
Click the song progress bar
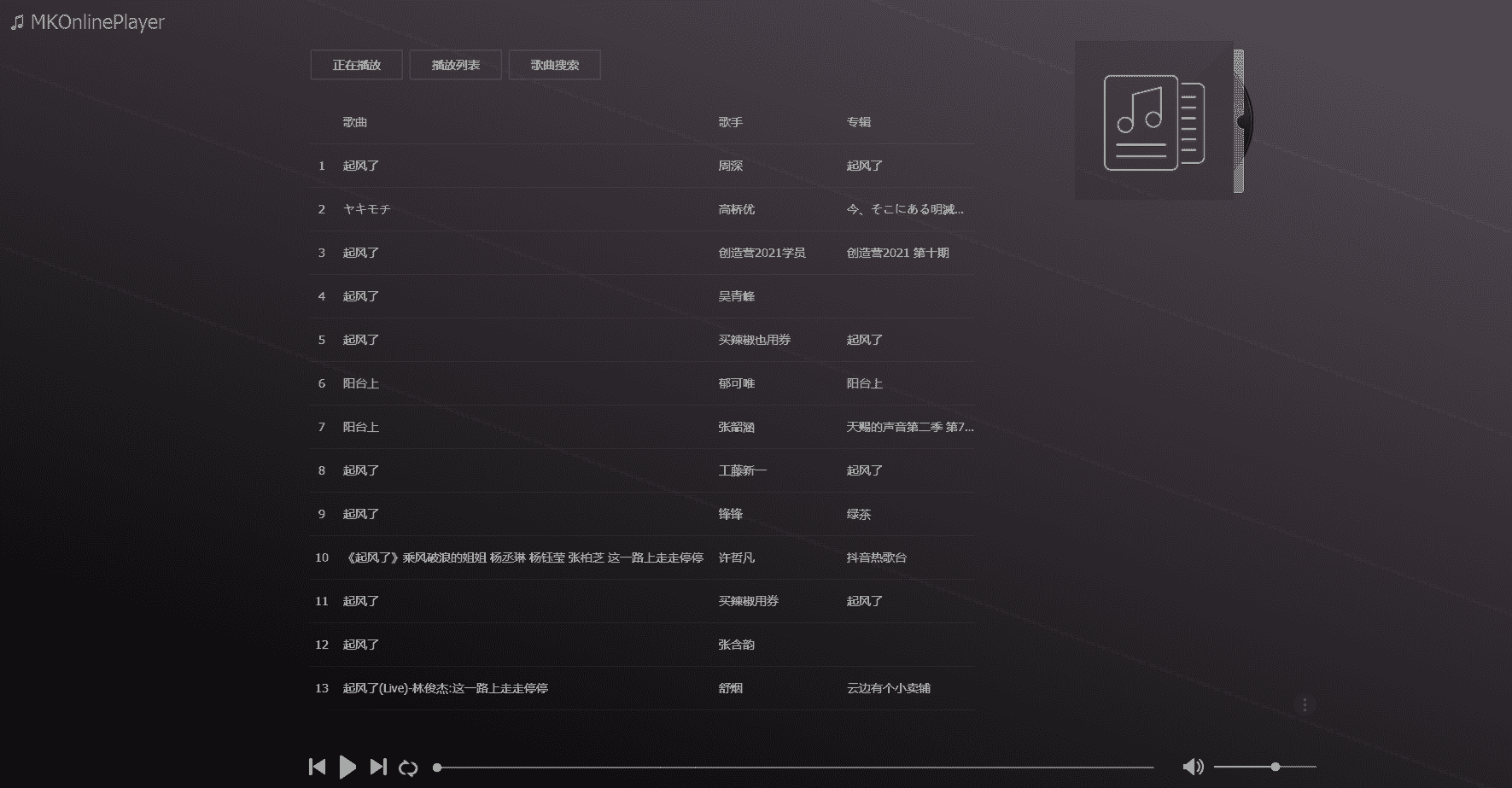point(795,767)
